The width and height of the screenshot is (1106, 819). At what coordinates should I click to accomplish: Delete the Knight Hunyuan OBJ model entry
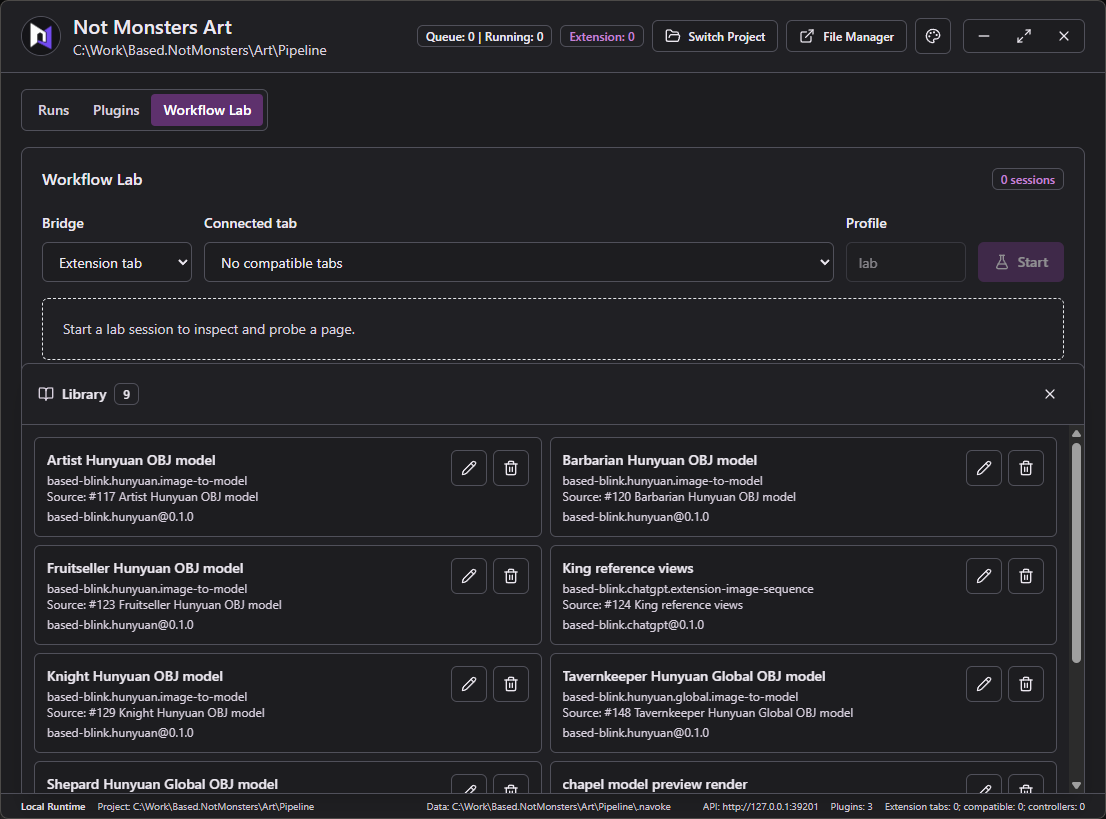(x=511, y=684)
